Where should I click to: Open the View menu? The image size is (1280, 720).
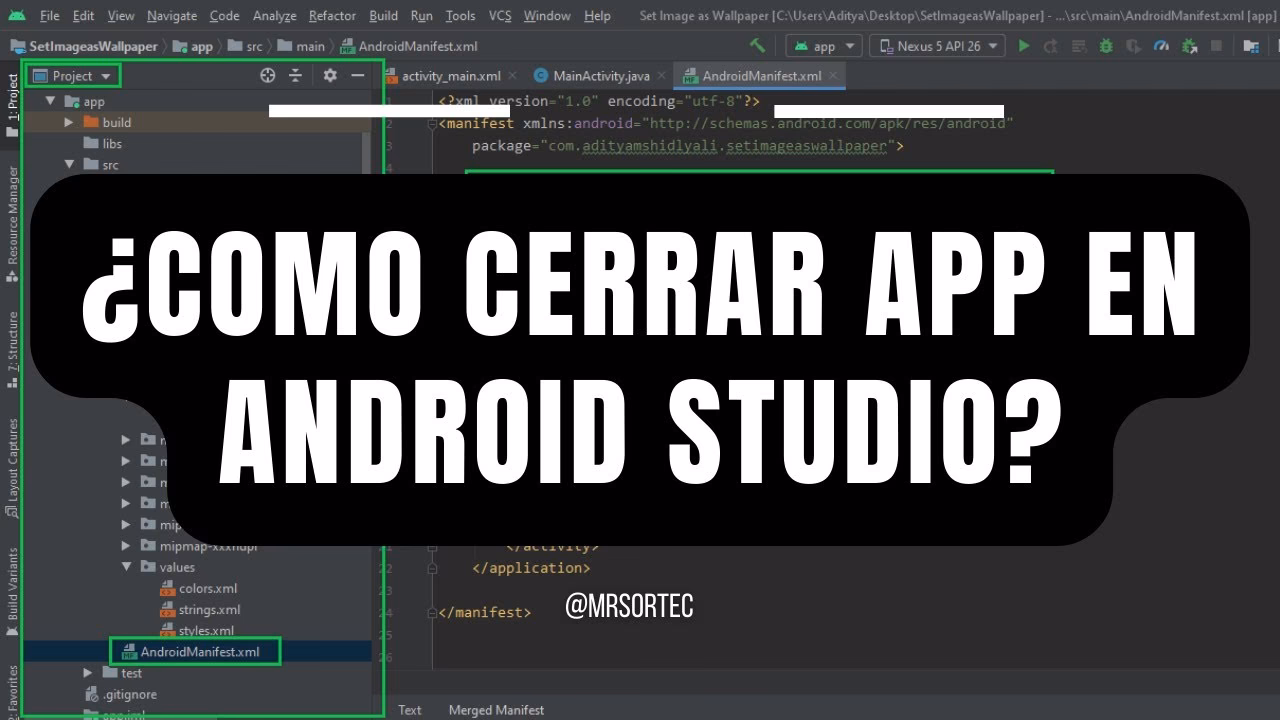click(x=120, y=15)
